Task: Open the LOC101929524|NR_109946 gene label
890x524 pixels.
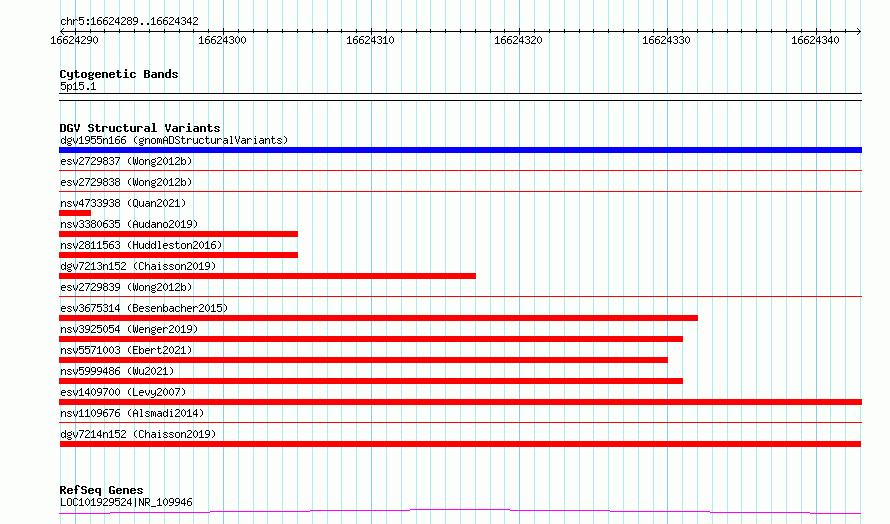Action: coord(126,502)
